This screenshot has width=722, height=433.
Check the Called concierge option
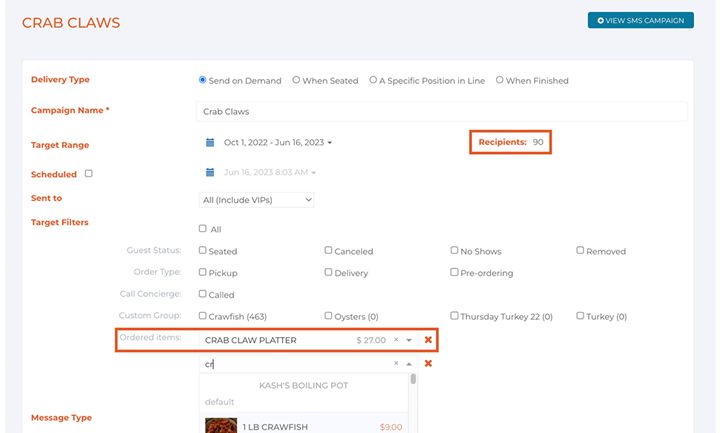click(203, 293)
